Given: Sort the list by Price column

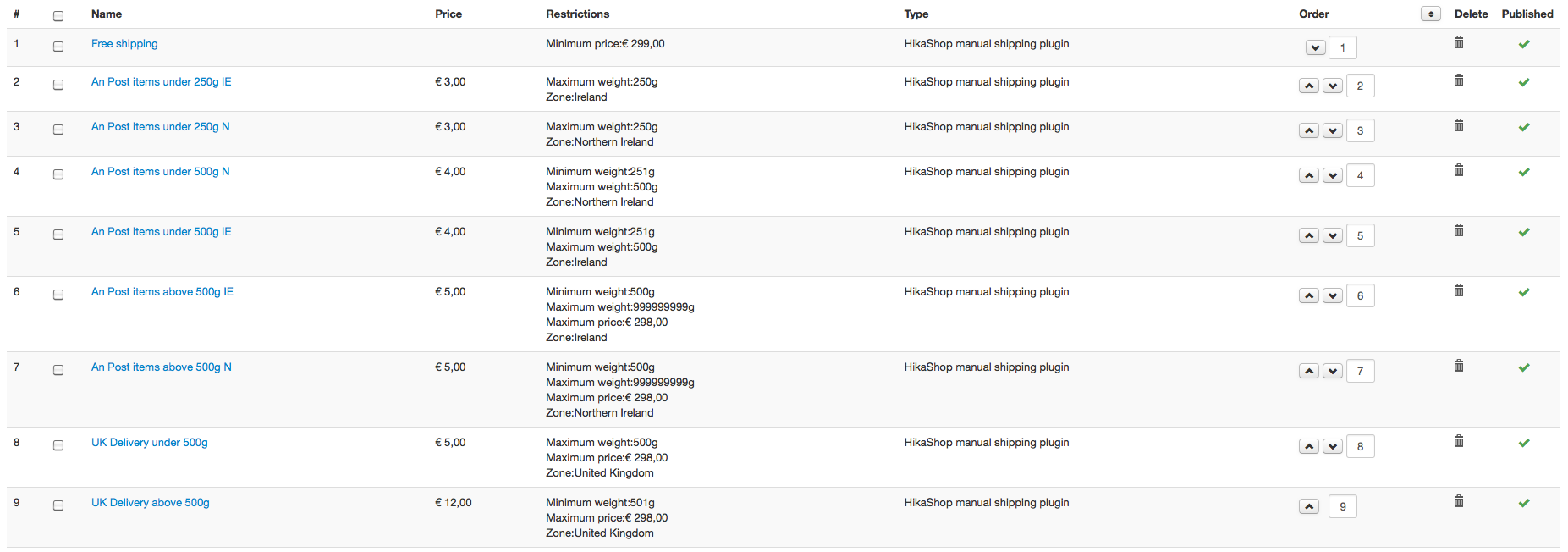Looking at the screenshot, I should [448, 14].
